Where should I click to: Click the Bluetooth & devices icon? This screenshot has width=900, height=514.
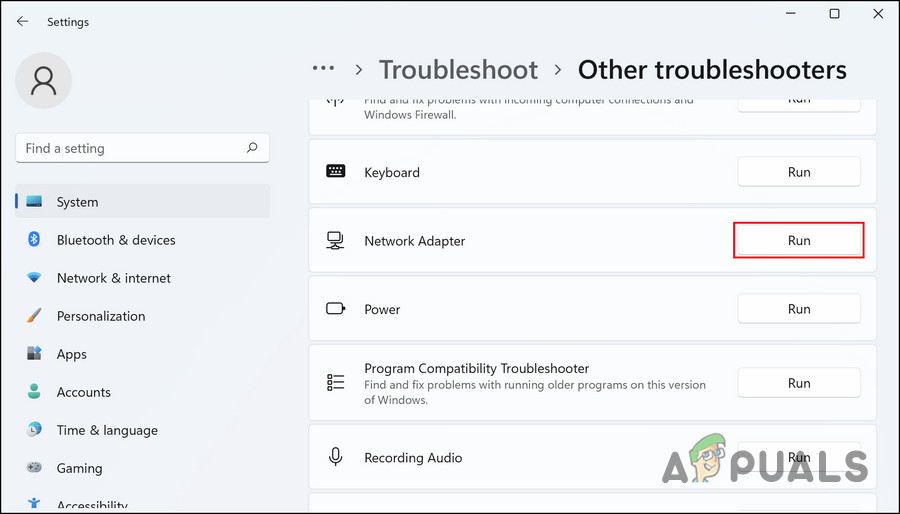[34, 240]
